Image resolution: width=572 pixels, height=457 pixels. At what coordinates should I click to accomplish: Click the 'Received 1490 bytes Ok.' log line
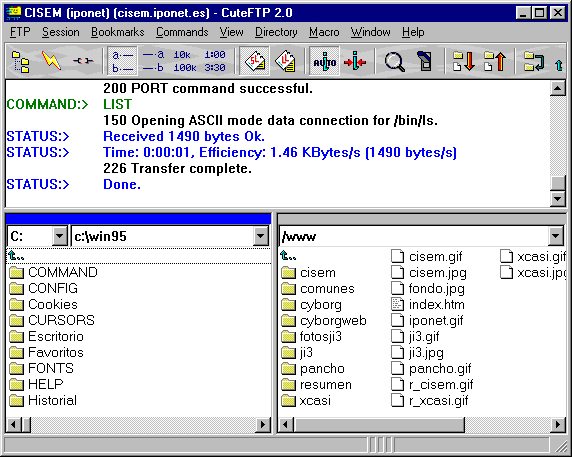tap(184, 136)
